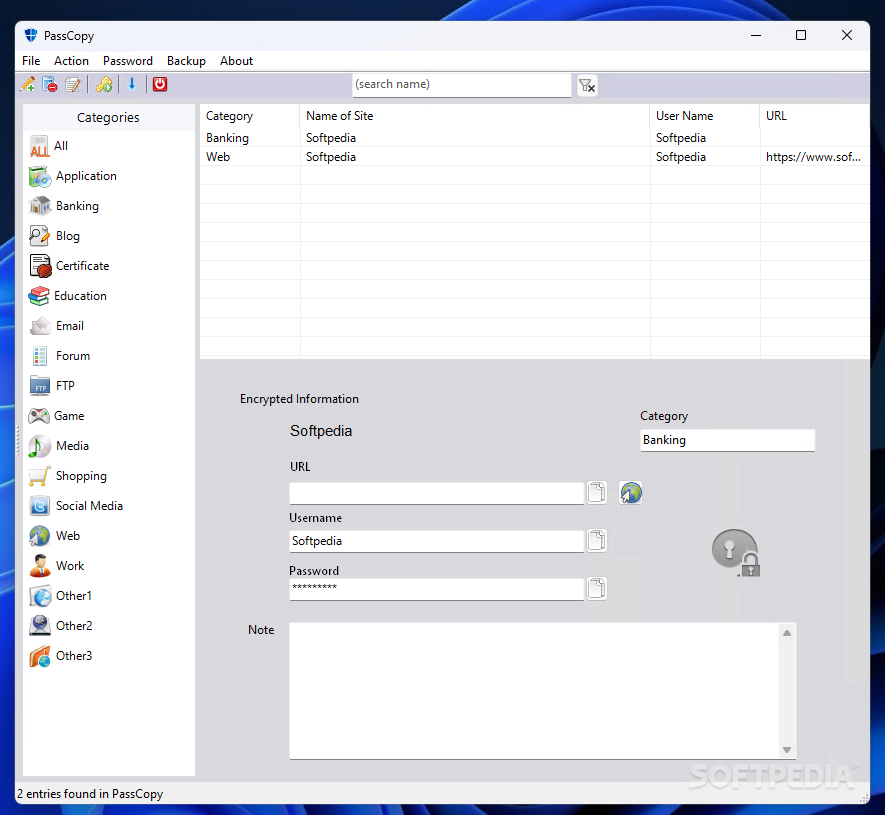This screenshot has height=815, width=885.
Task: Sort by the User Name column header
Action: pyautogui.click(x=705, y=116)
